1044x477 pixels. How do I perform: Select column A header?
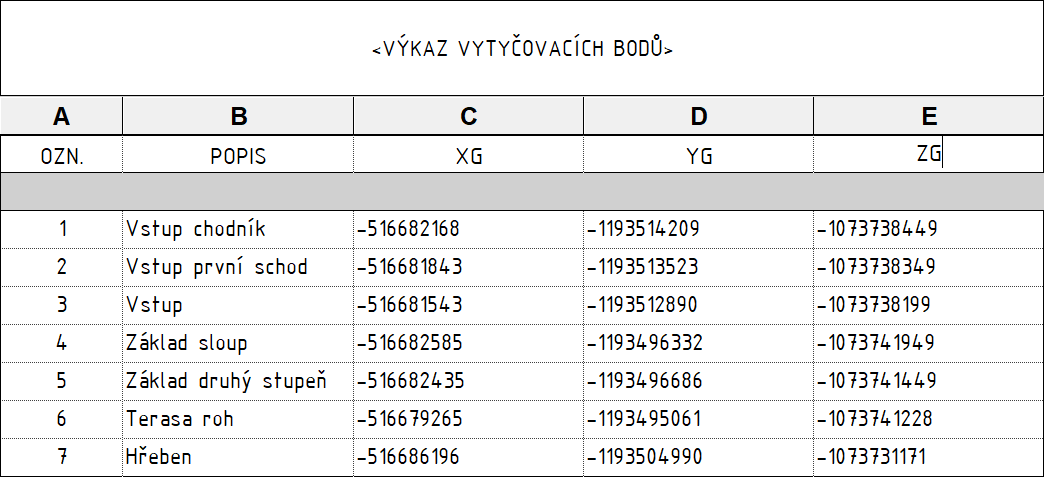(x=61, y=117)
